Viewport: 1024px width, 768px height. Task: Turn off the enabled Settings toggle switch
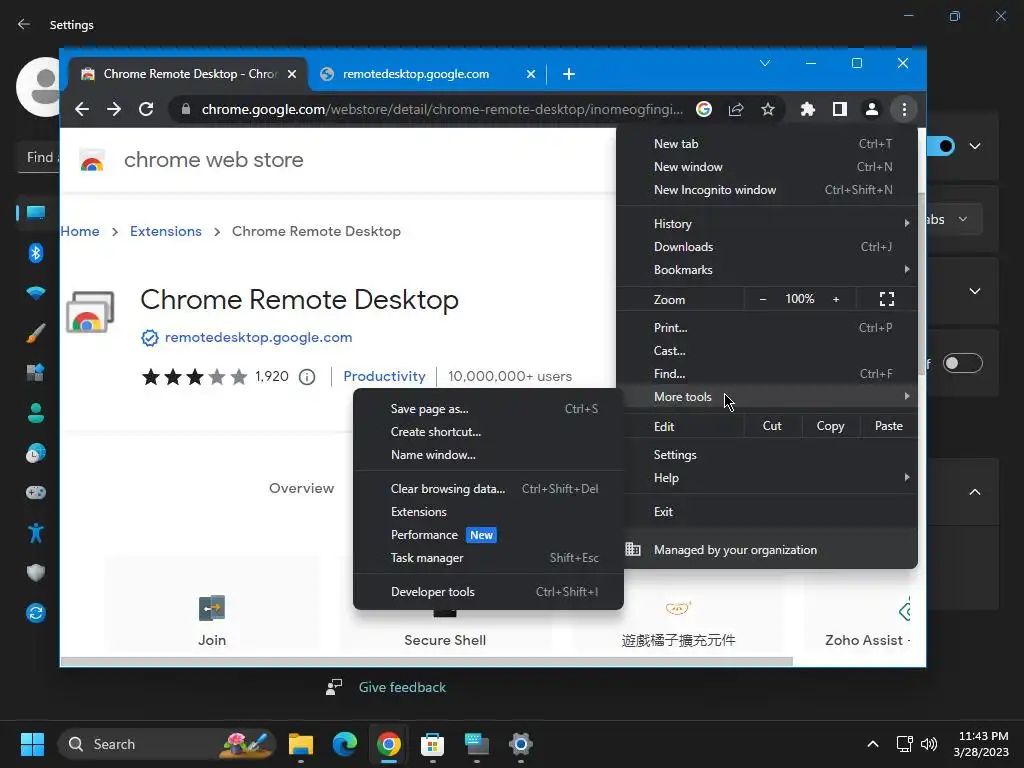tap(940, 146)
